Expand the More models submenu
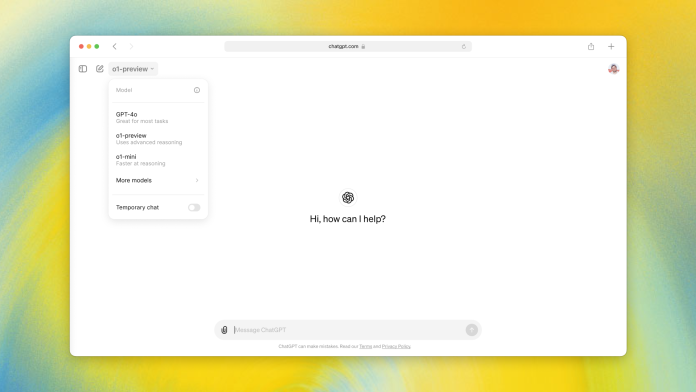Image resolution: width=696 pixels, height=392 pixels. (x=158, y=180)
